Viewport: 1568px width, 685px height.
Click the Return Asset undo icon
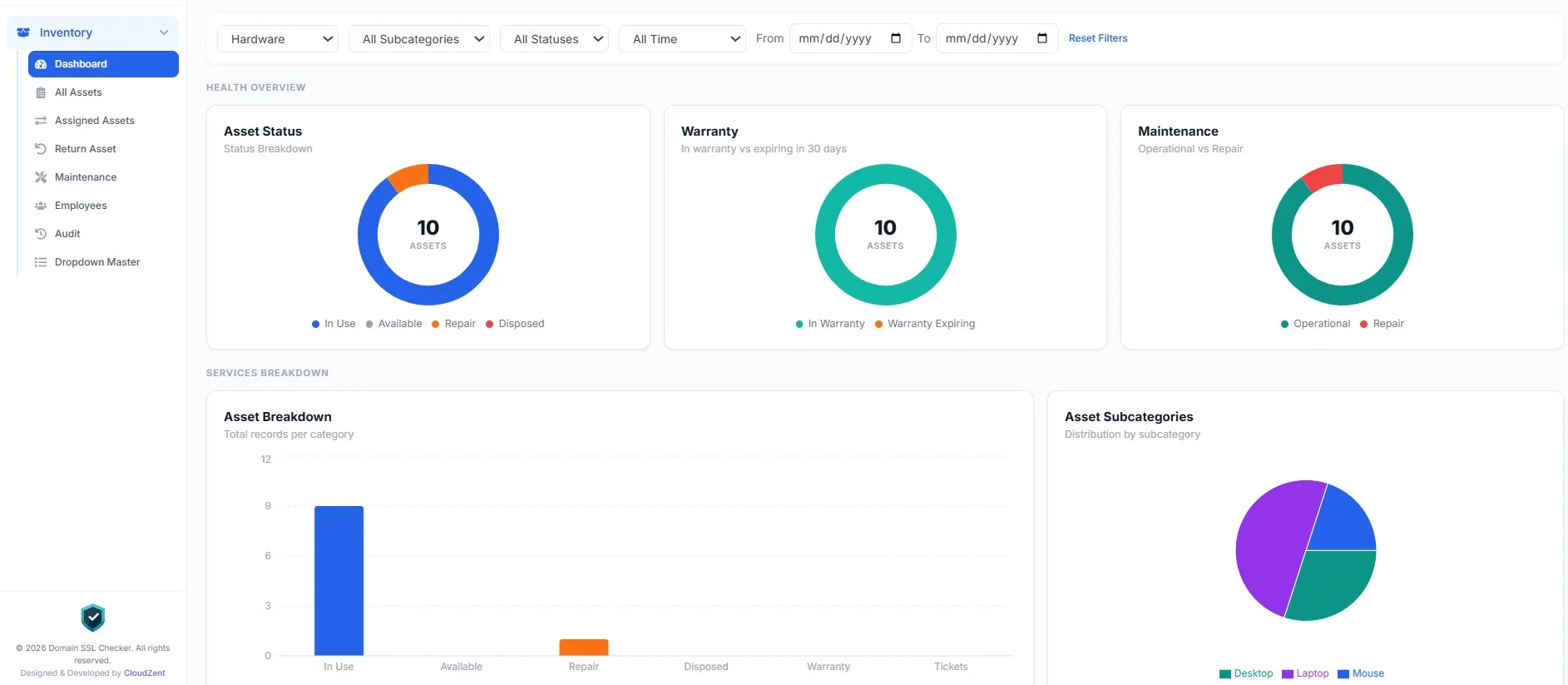(41, 149)
